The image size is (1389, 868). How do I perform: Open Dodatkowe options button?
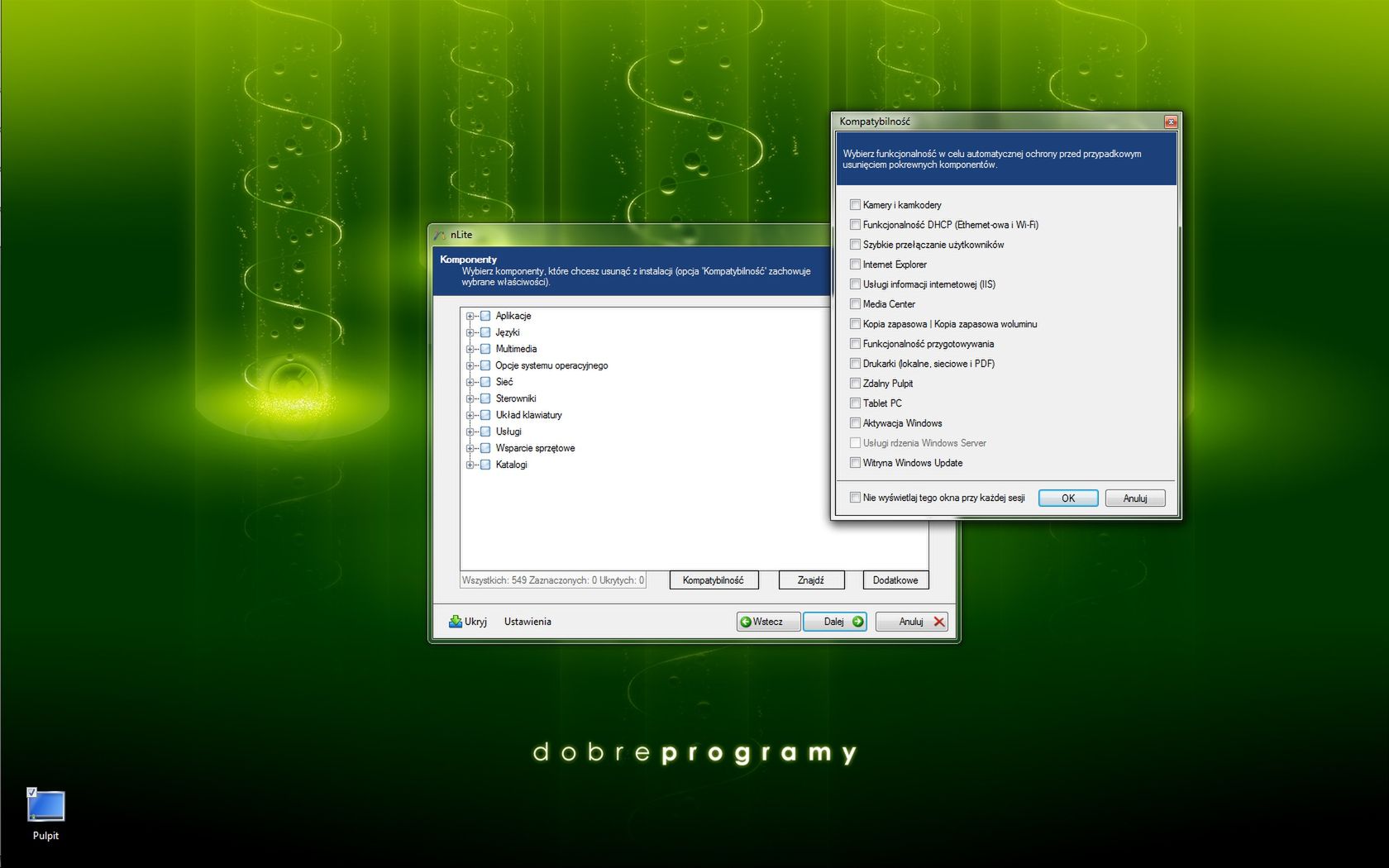point(895,580)
